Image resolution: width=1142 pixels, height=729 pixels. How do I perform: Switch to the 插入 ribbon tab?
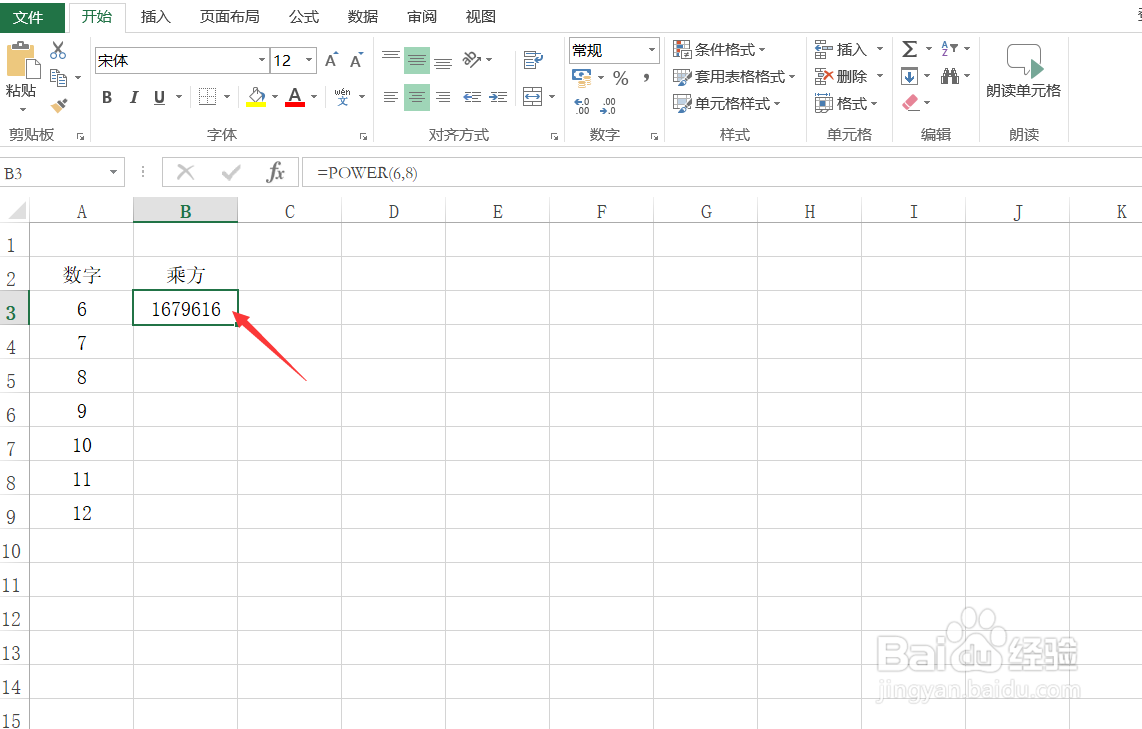click(x=155, y=17)
